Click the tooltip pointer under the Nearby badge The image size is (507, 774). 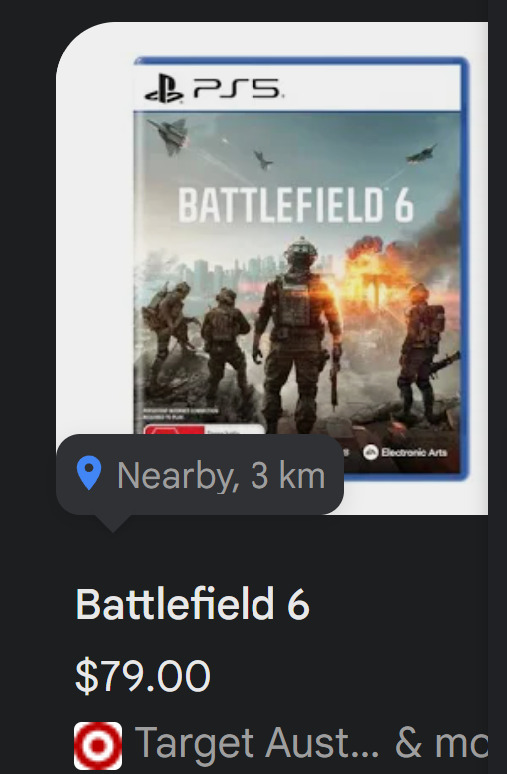(x=113, y=523)
